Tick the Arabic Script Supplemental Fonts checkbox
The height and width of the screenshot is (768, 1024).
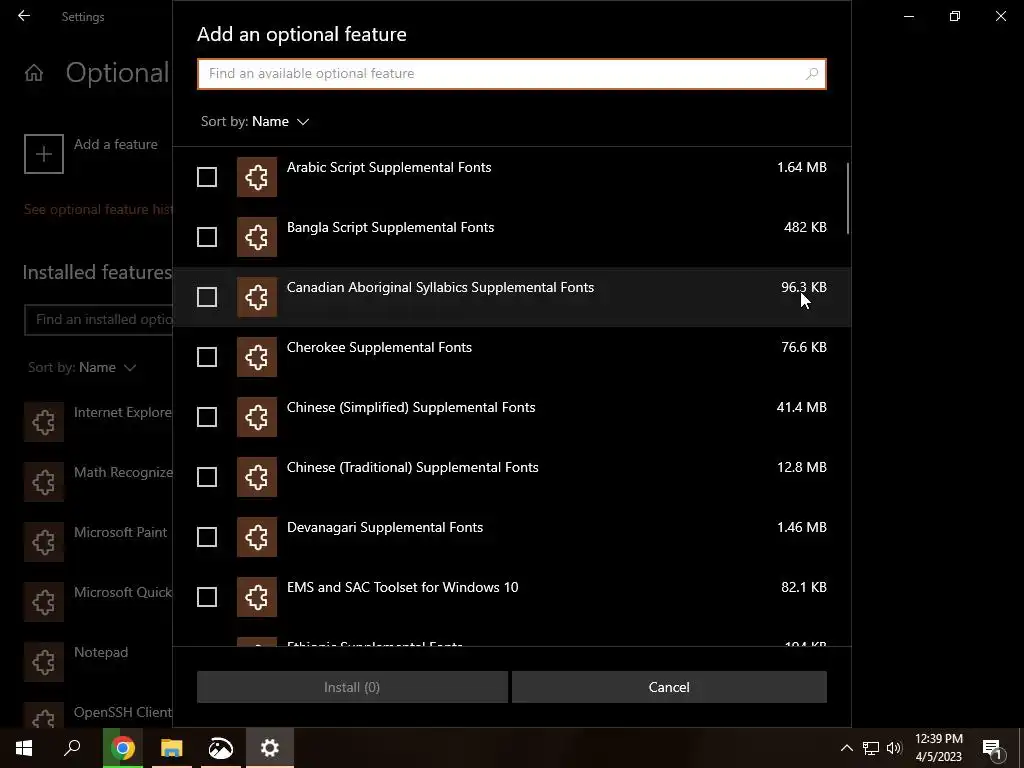pyautogui.click(x=207, y=177)
